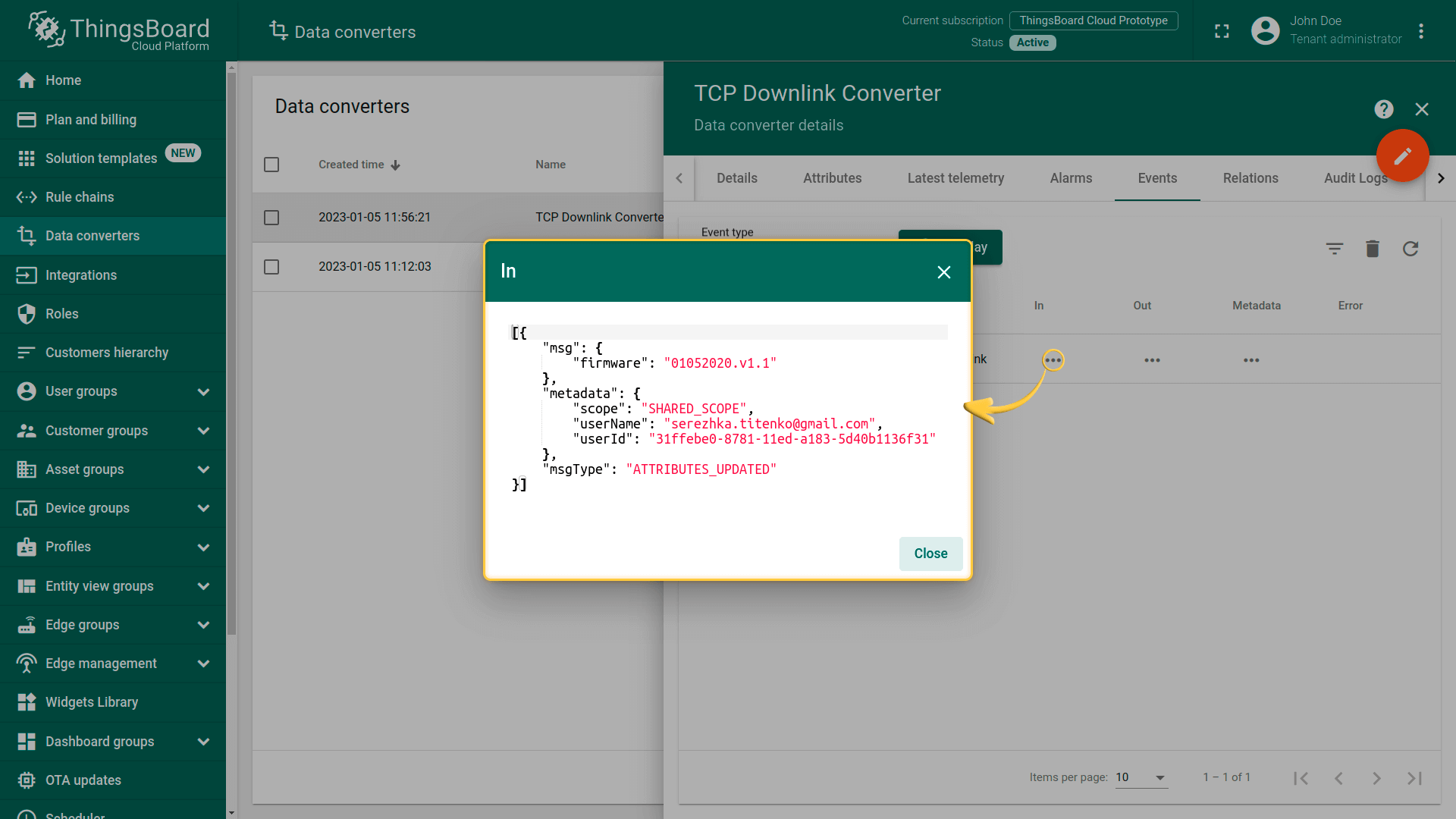Close the In dialog with X
The height and width of the screenshot is (819, 1456).
click(944, 272)
